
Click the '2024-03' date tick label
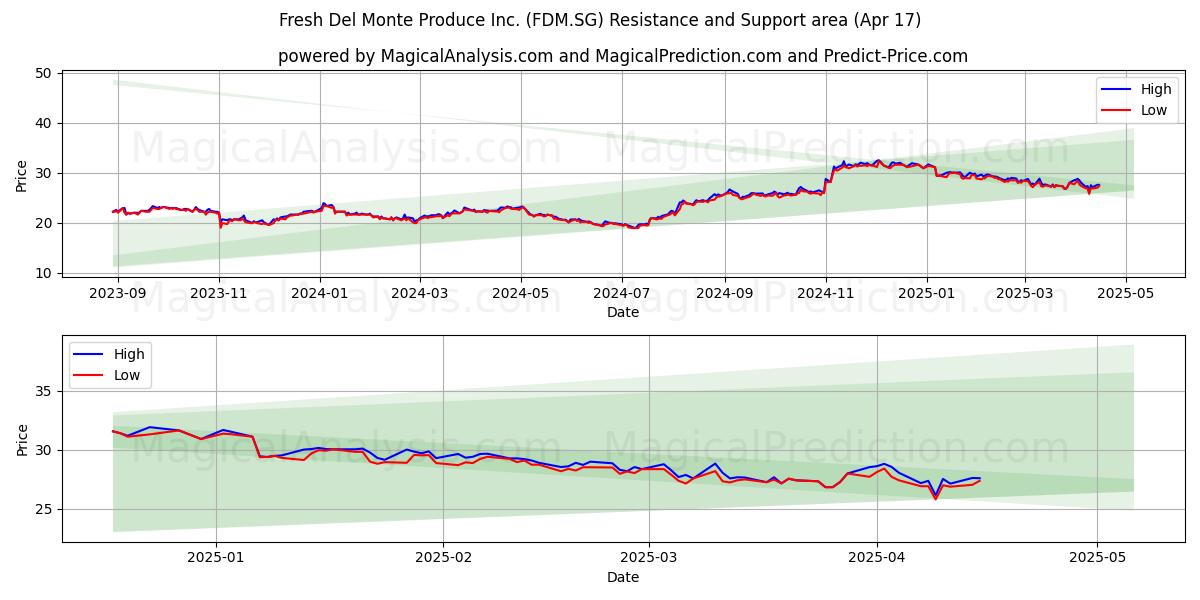click(x=419, y=295)
